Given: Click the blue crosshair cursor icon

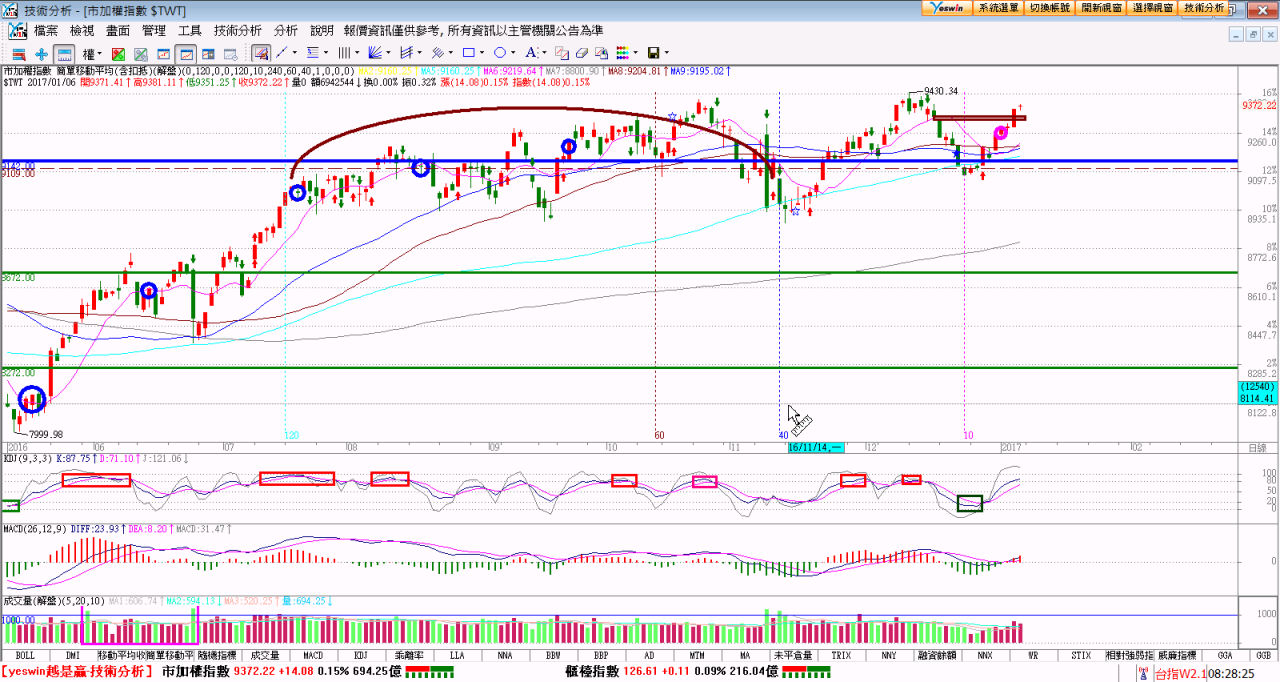Looking at the screenshot, I should tap(41, 53).
